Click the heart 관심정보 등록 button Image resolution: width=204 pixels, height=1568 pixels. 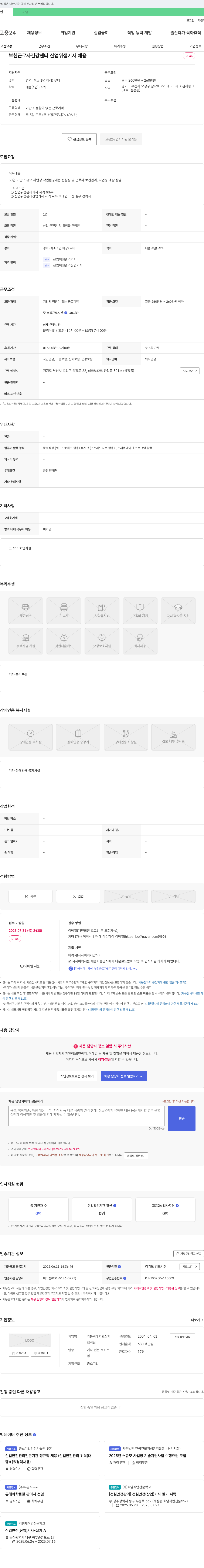80,139
